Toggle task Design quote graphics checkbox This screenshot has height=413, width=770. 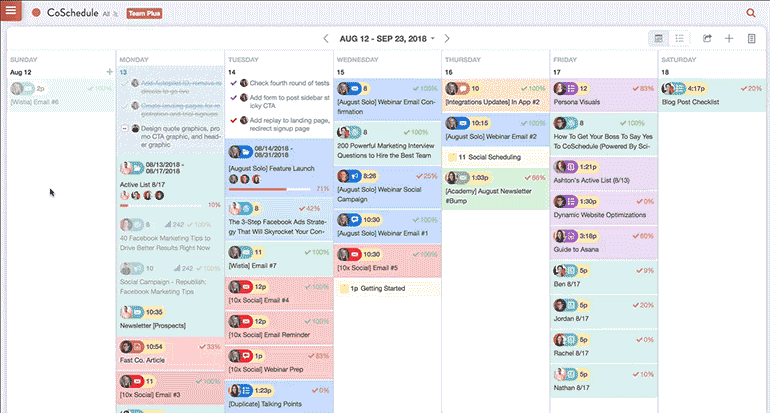pos(125,128)
